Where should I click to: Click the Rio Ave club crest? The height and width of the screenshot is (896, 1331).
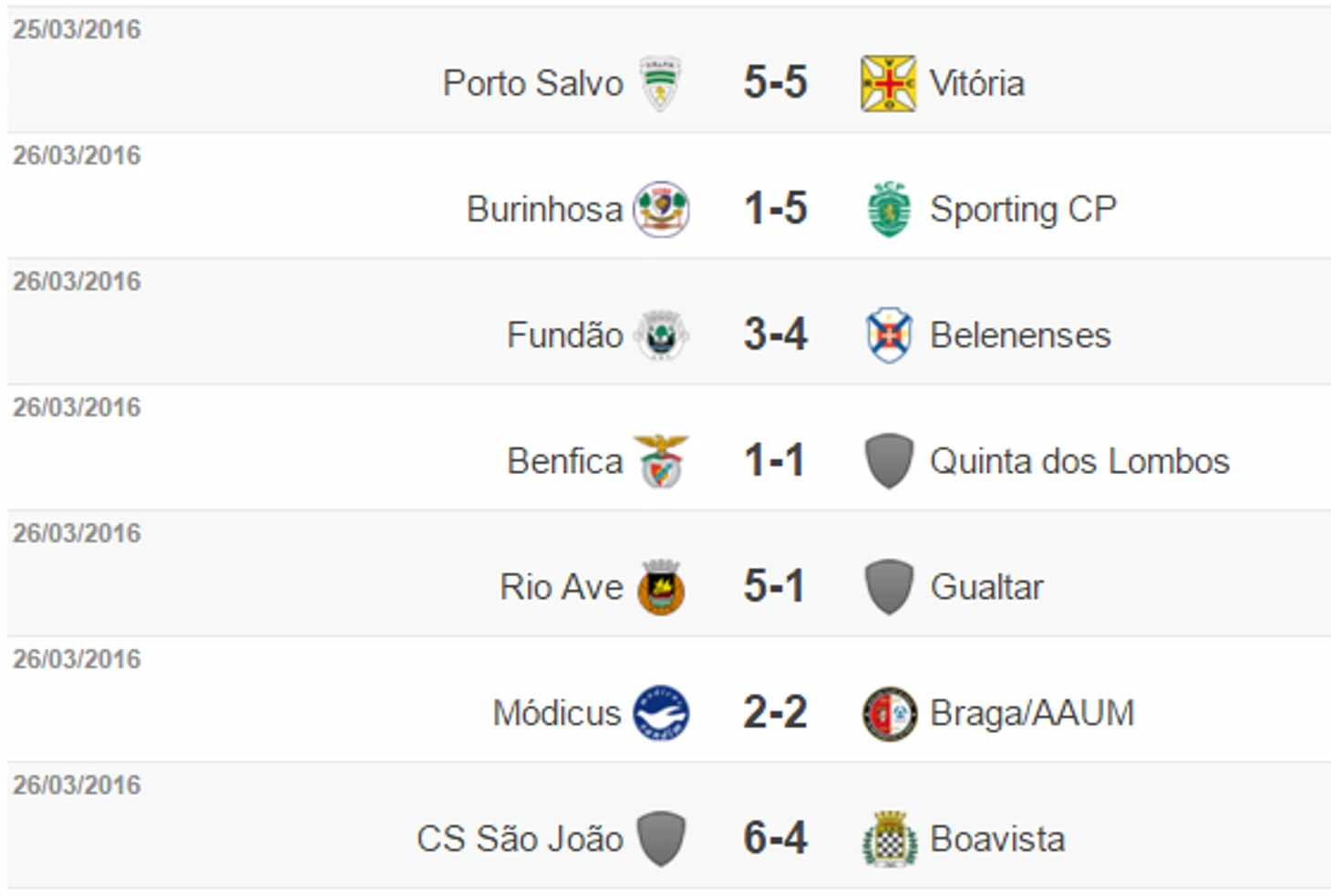(x=661, y=587)
